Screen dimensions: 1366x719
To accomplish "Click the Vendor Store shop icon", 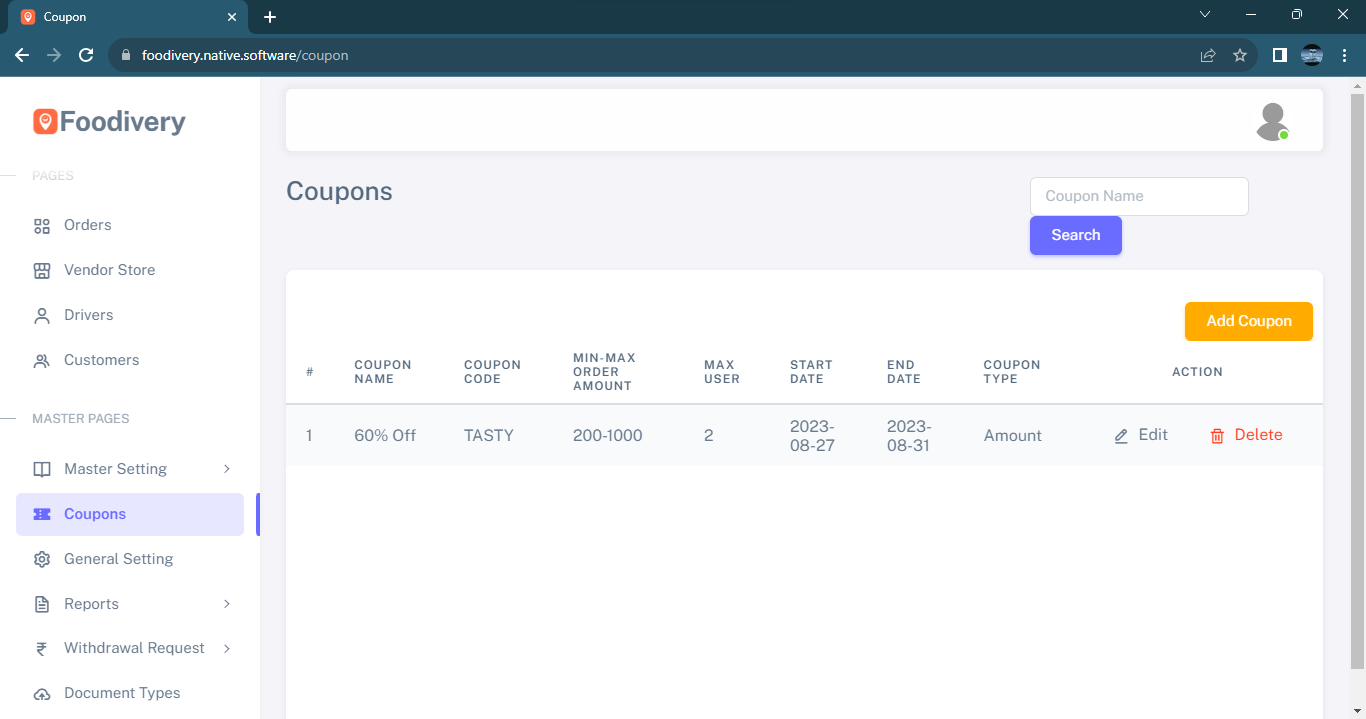I will point(42,271).
